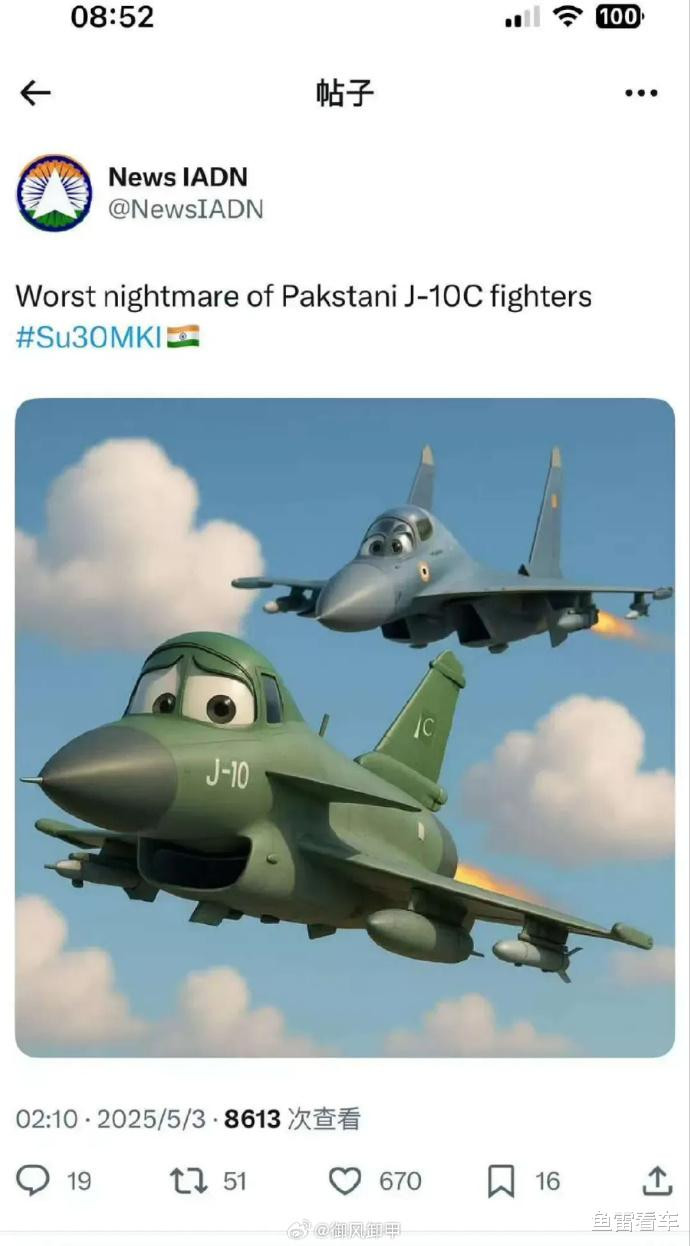Tap the cellular signal bars icon
Viewport: 690px width, 1246px height.
(522, 18)
